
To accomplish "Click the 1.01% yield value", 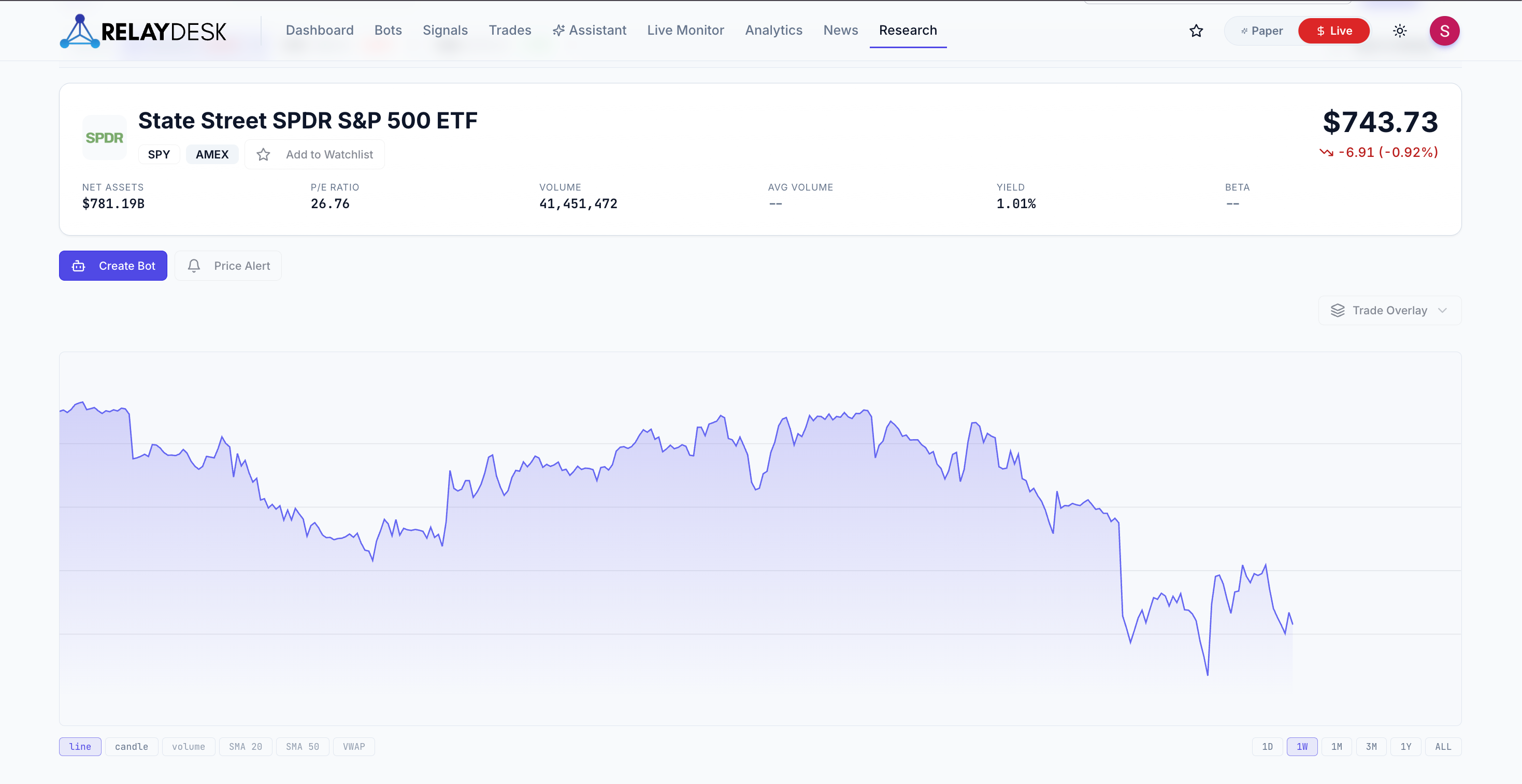I will [x=1016, y=204].
